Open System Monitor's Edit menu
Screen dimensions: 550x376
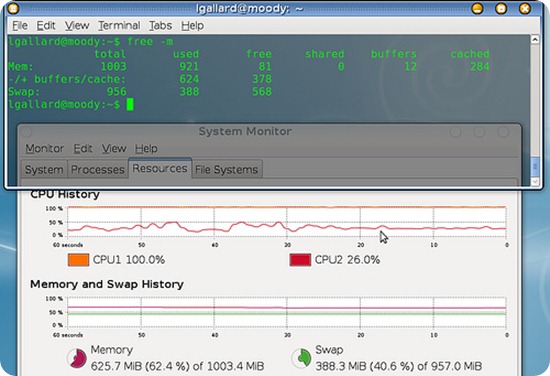coord(83,149)
